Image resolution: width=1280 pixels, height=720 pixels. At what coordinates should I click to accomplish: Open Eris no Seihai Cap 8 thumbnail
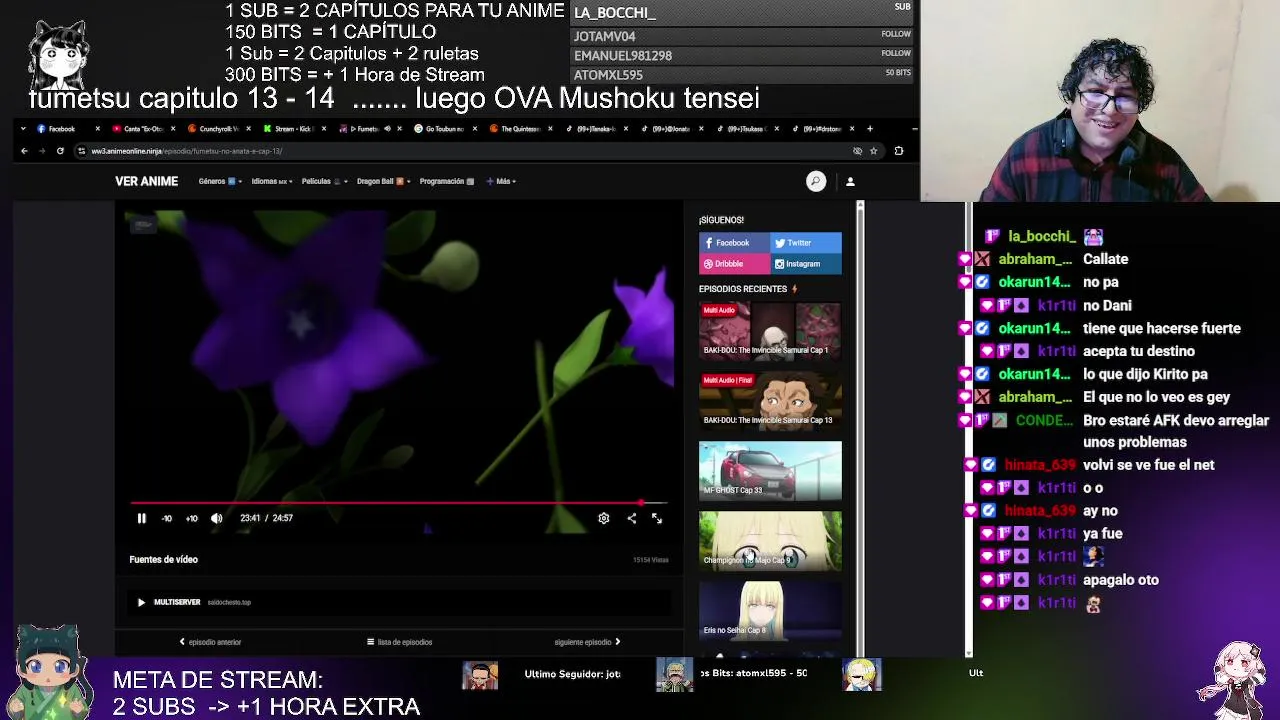770,610
